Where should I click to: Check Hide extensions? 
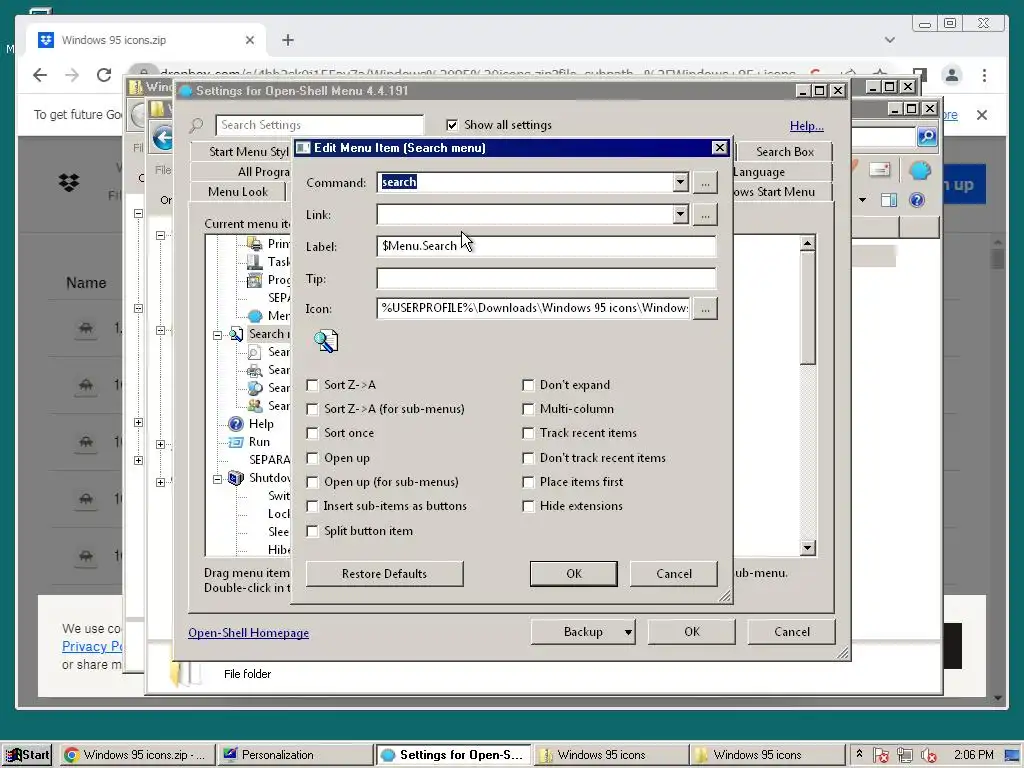(528, 507)
